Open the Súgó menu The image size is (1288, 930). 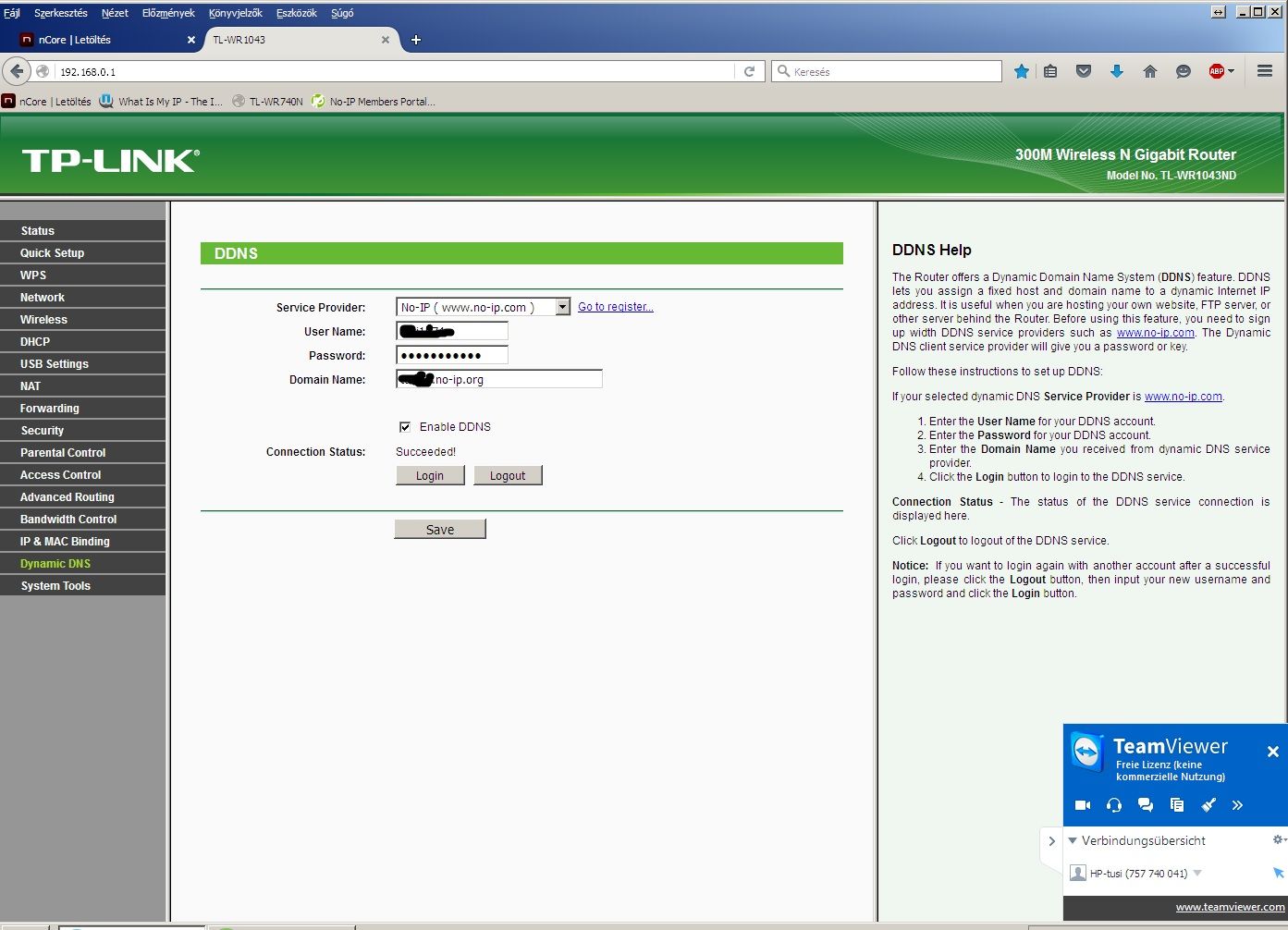pos(342,13)
